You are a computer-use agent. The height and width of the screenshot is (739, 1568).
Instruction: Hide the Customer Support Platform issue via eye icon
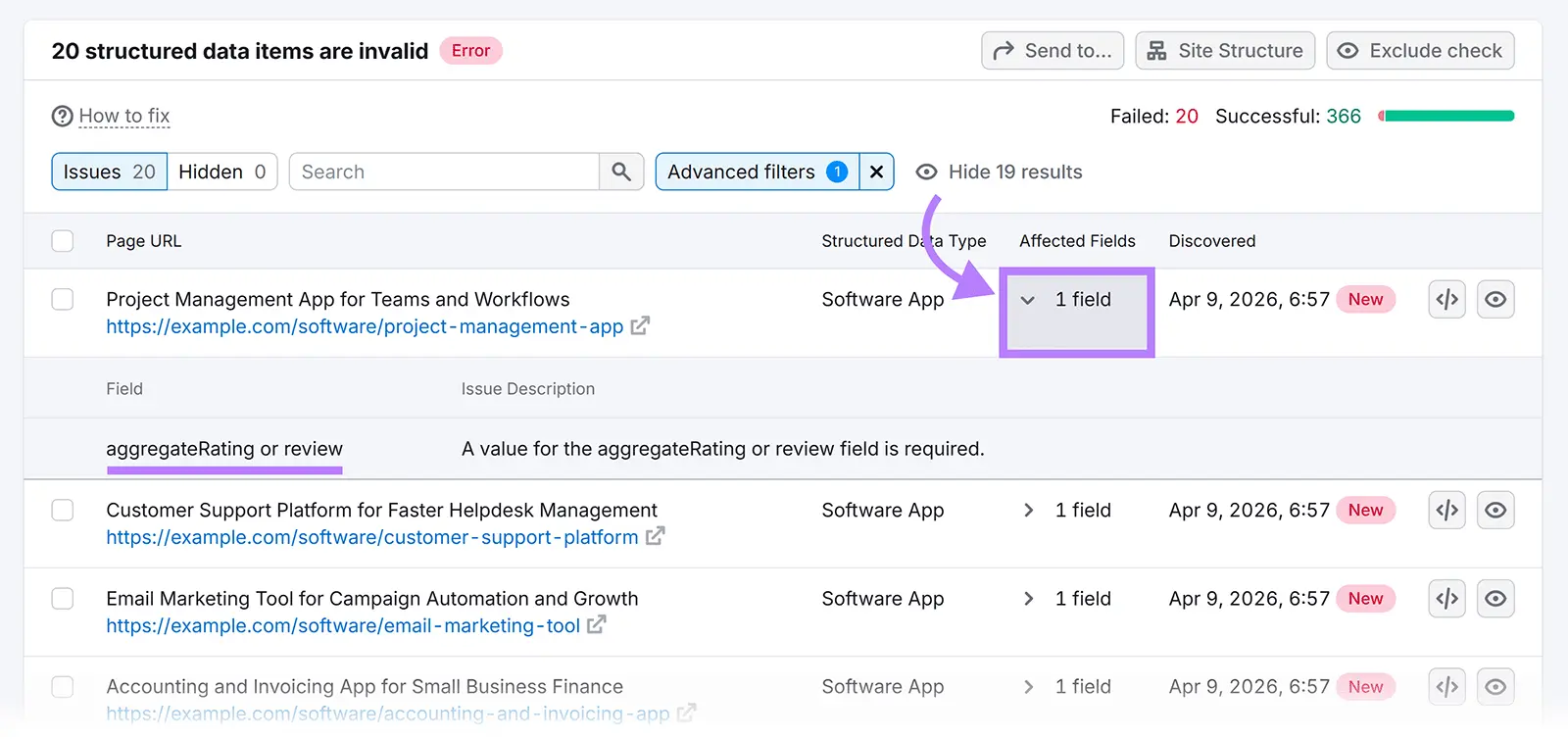[x=1495, y=510]
